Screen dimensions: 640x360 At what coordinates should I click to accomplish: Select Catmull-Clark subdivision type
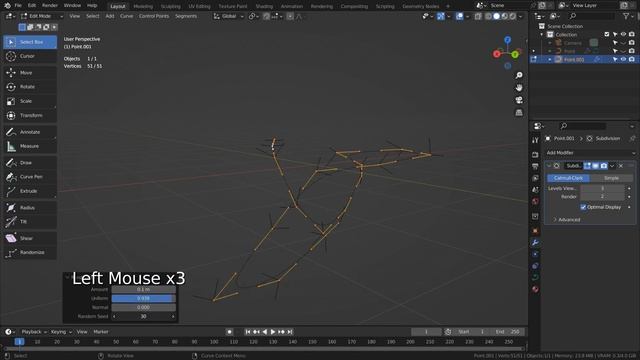[x=568, y=178]
